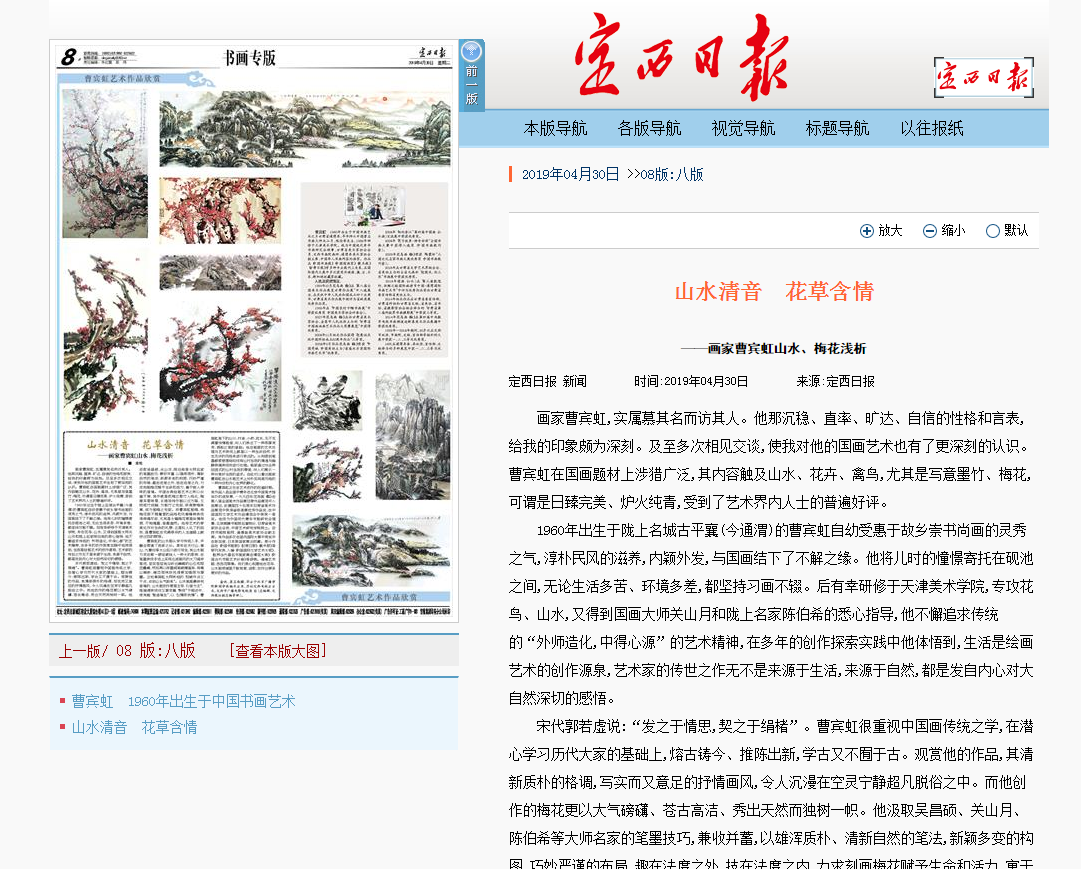Image resolution: width=1081 pixels, height=869 pixels.
Task: Click the 上一版 previous edition link
Action: point(80,650)
